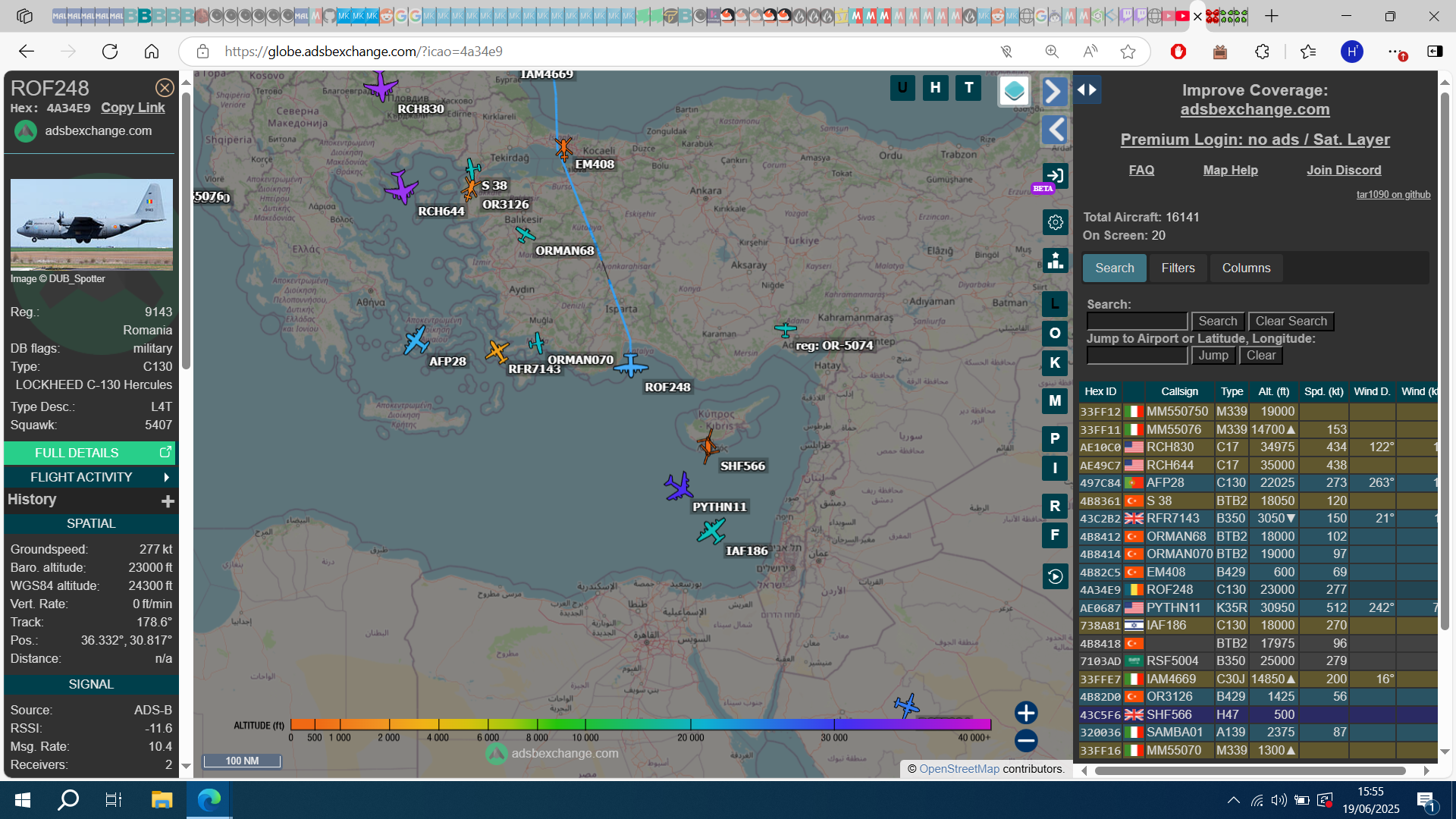Open map settings gear icon

1055,222
